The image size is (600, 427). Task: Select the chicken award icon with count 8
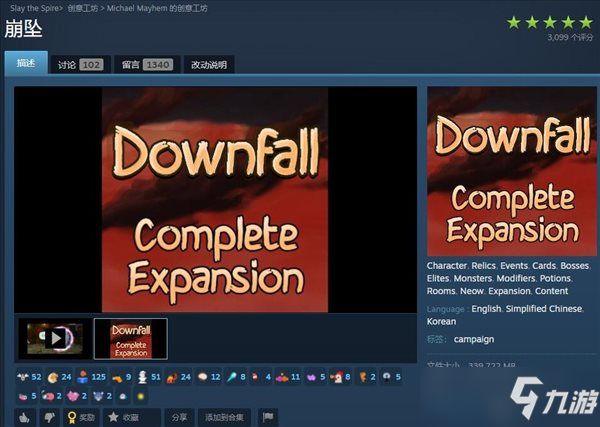coord(340,377)
